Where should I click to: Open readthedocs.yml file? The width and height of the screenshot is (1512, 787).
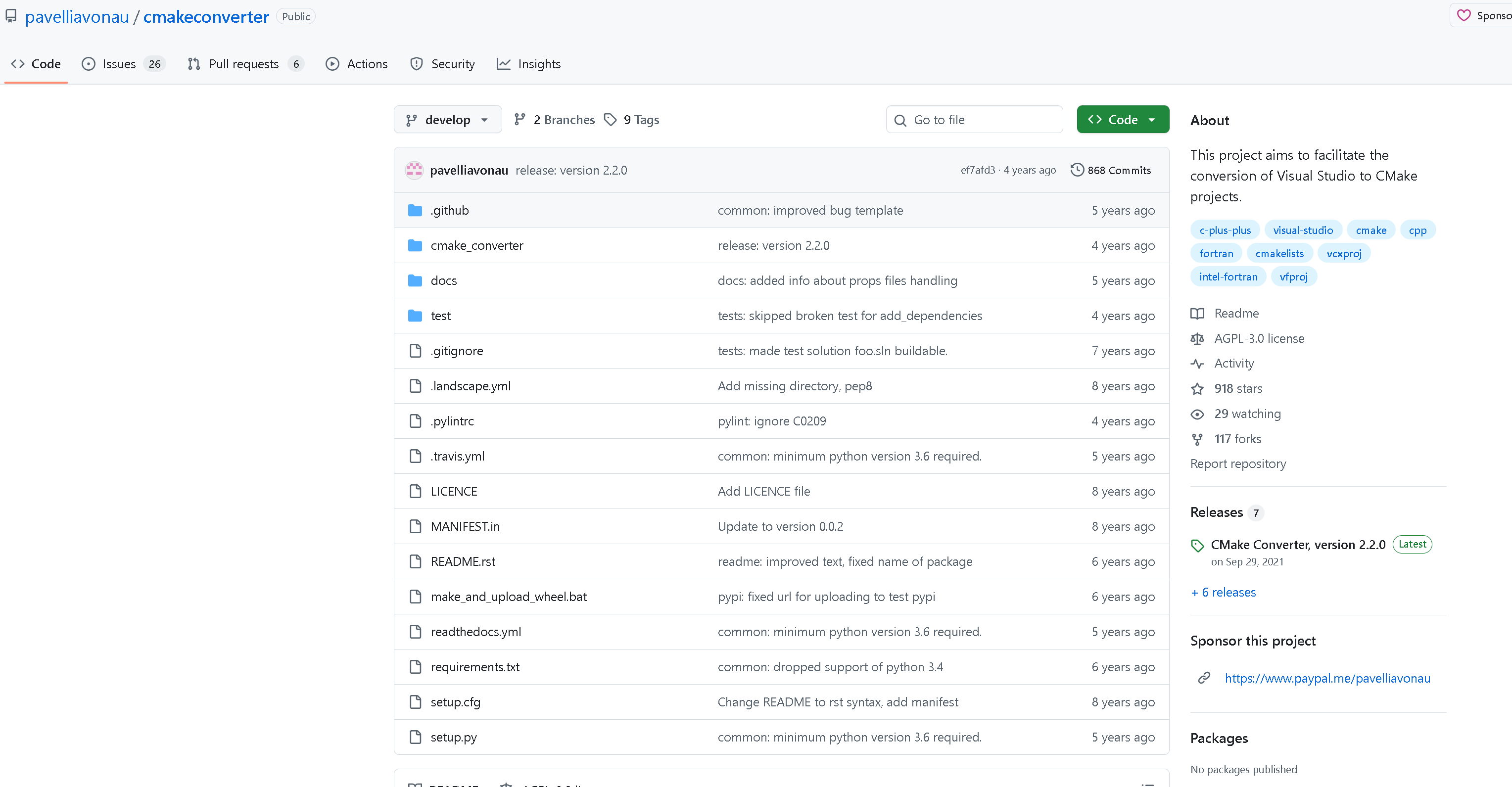pos(475,632)
